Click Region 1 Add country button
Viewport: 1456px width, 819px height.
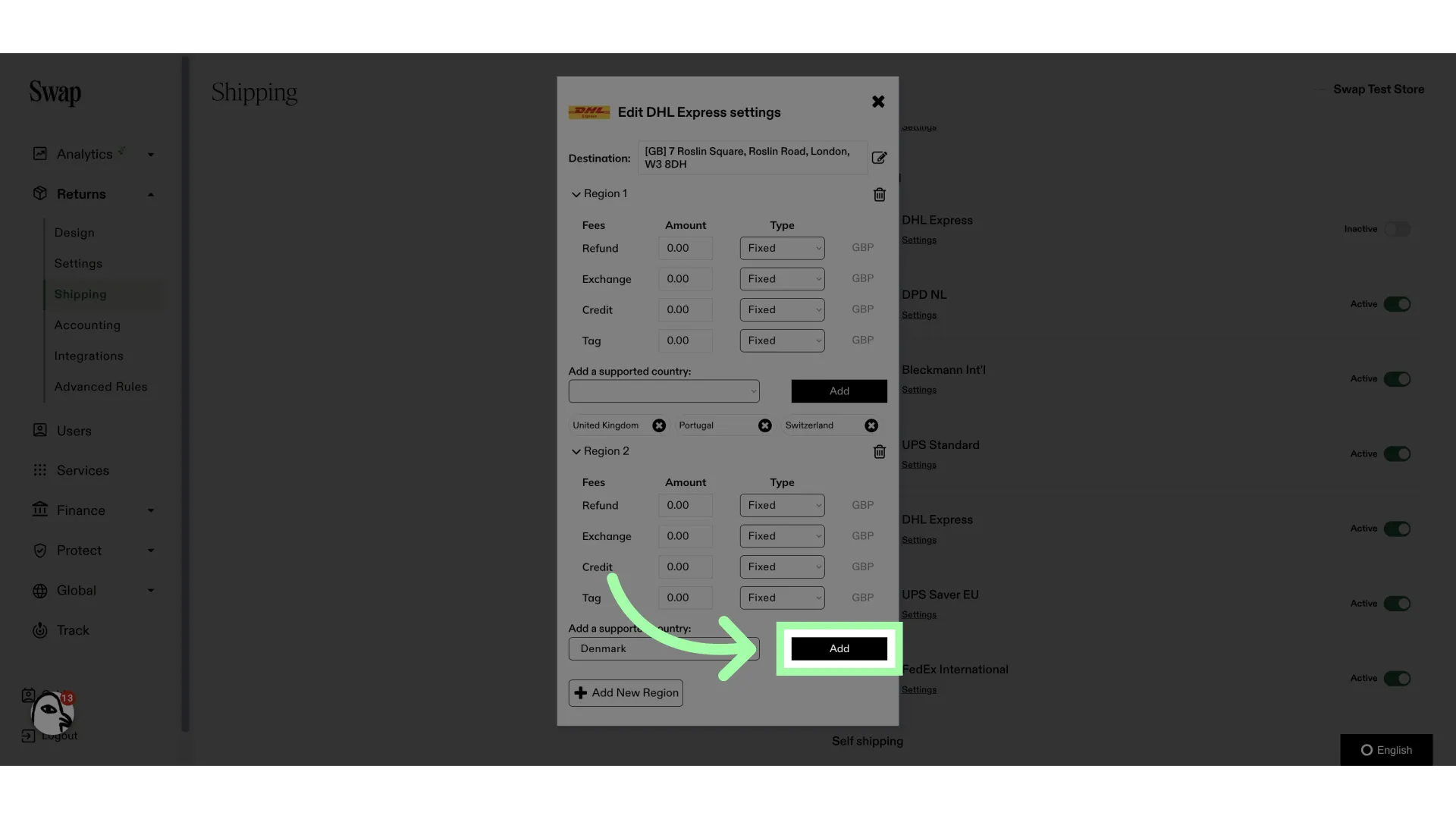[x=839, y=391]
